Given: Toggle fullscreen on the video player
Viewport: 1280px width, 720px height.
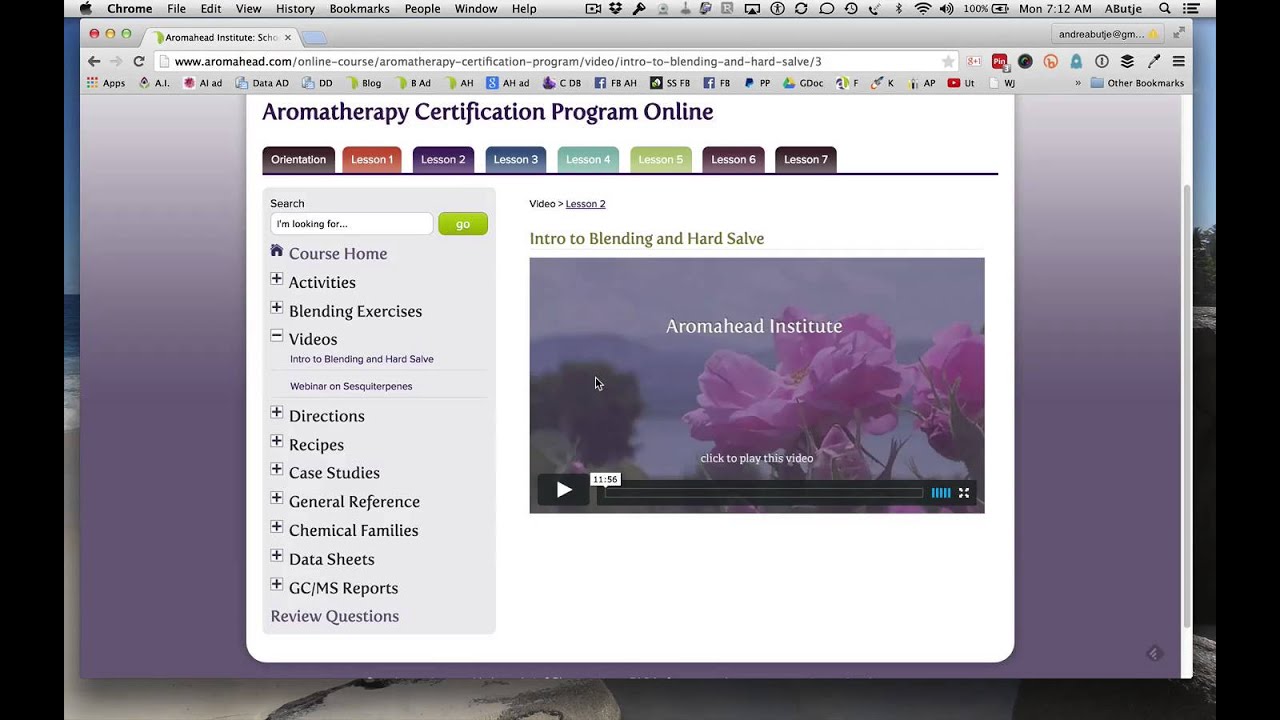Looking at the screenshot, I should coord(964,493).
